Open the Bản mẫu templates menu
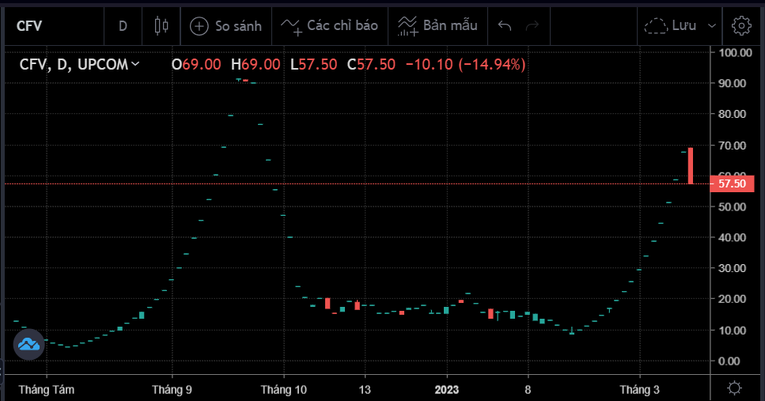 coord(438,25)
